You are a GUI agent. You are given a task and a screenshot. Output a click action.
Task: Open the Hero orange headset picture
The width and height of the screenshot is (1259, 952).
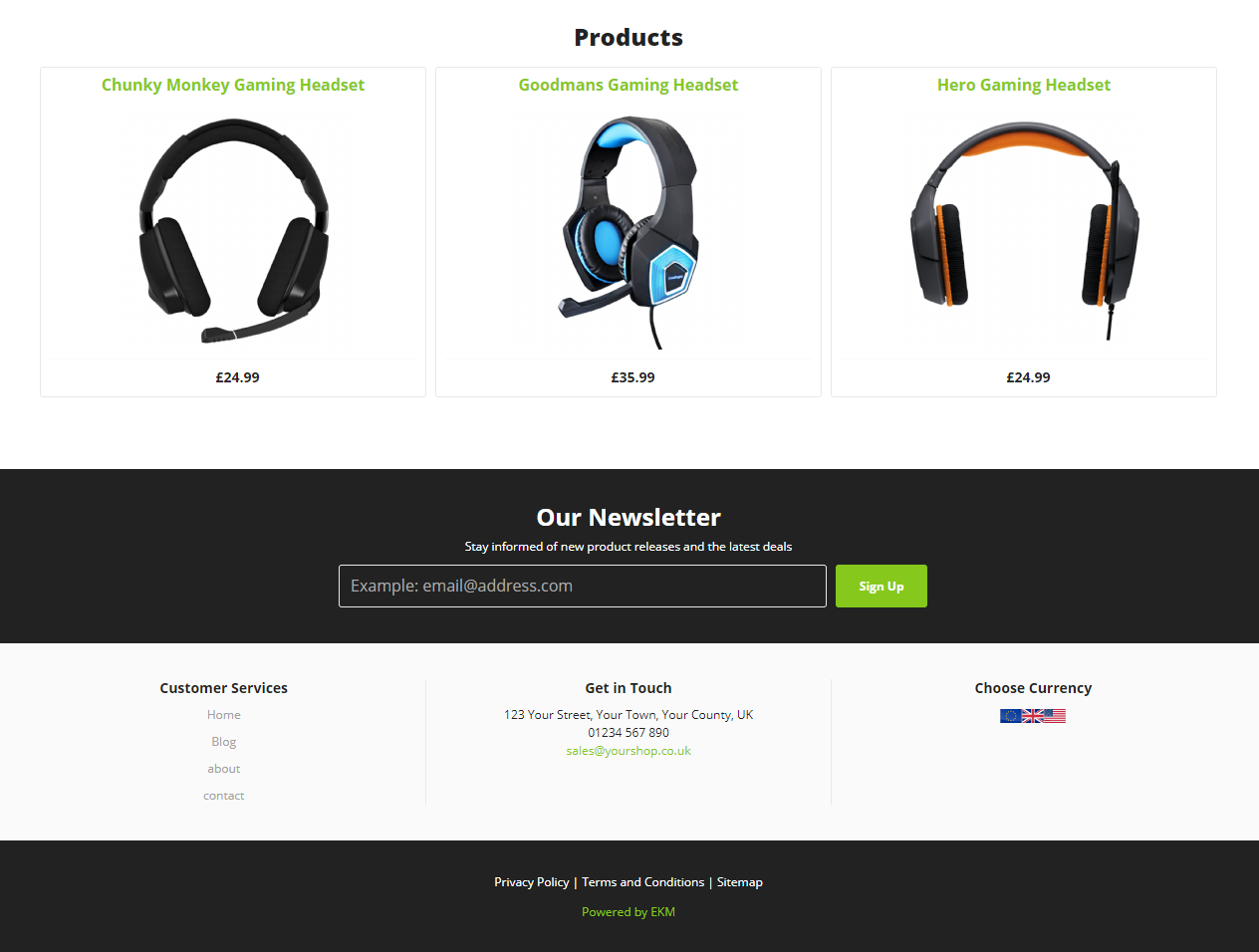(1024, 228)
